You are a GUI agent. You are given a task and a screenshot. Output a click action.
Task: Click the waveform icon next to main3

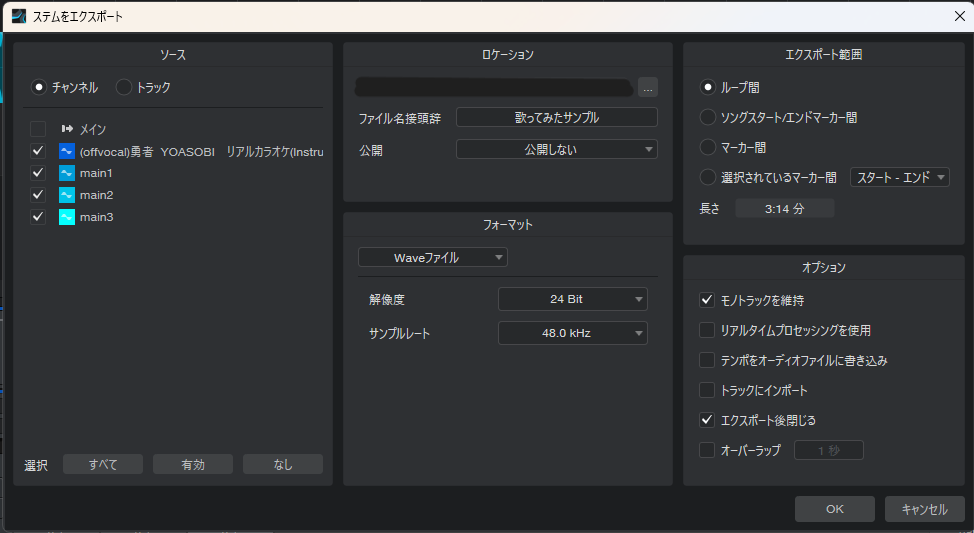66,217
